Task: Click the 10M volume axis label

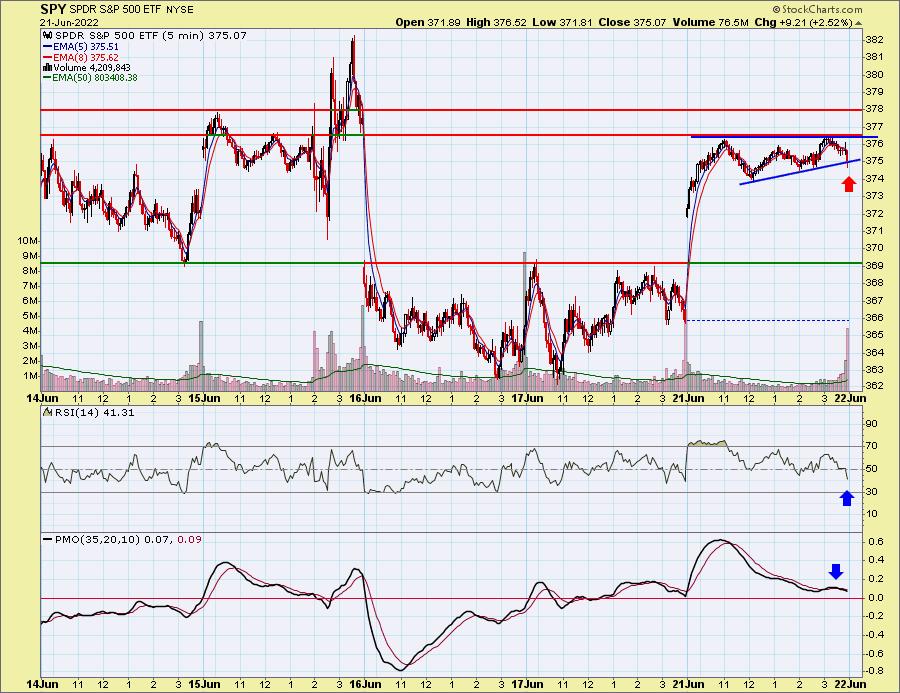Action: [x=28, y=240]
